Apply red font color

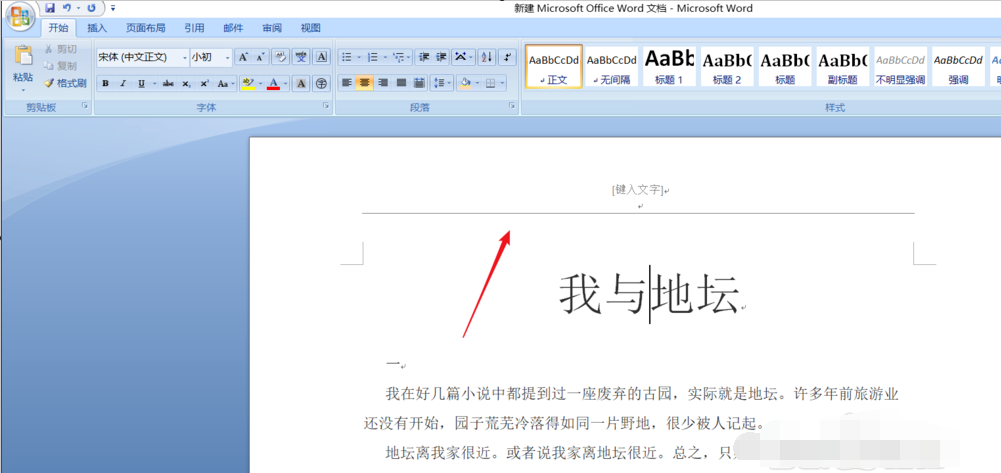pos(274,83)
